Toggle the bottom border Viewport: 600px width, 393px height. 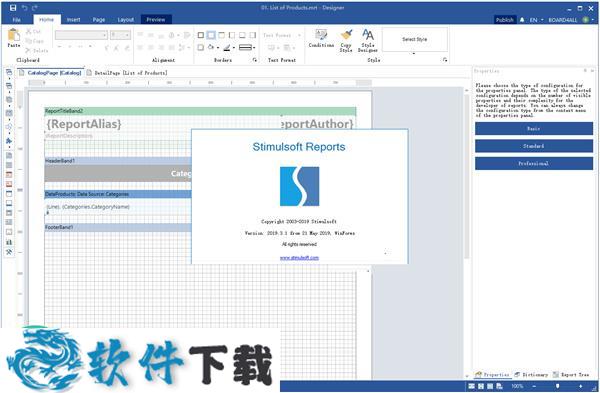(242, 35)
